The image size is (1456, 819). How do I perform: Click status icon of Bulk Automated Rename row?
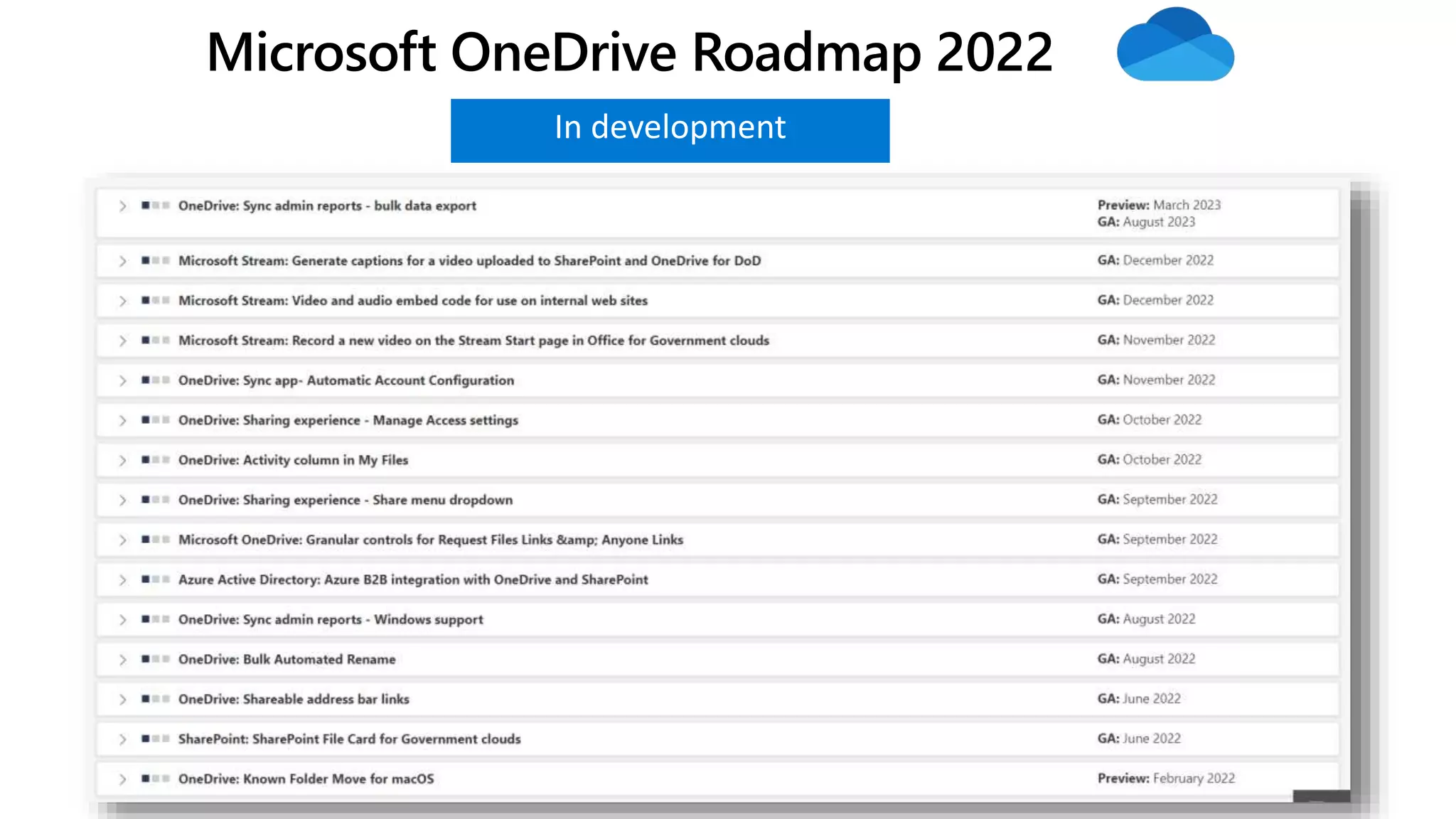[155, 658]
